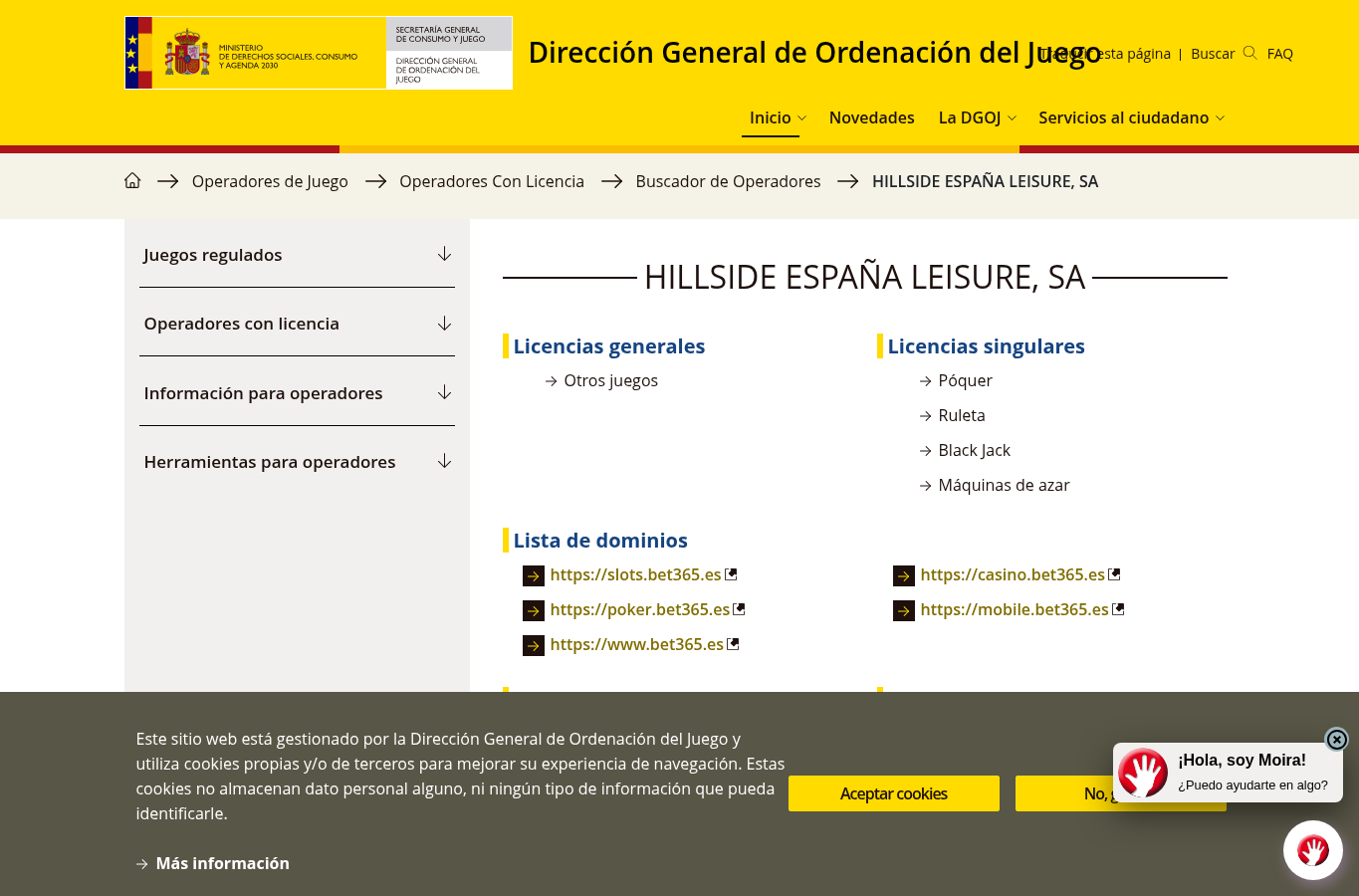Open the La DGOJ dropdown menu
The height and width of the screenshot is (896, 1359).
(977, 117)
